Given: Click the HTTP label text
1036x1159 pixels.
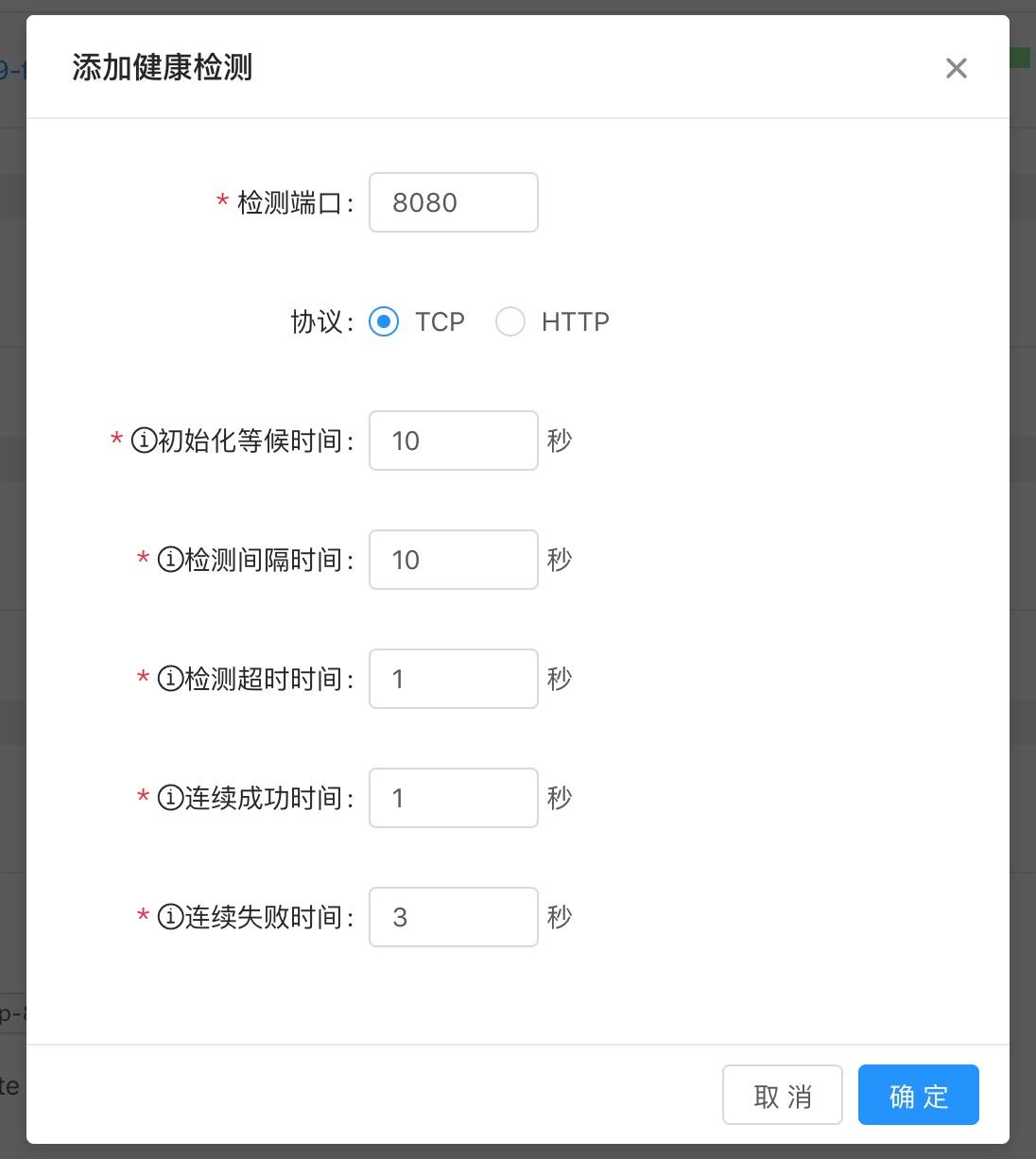Looking at the screenshot, I should point(575,321).
